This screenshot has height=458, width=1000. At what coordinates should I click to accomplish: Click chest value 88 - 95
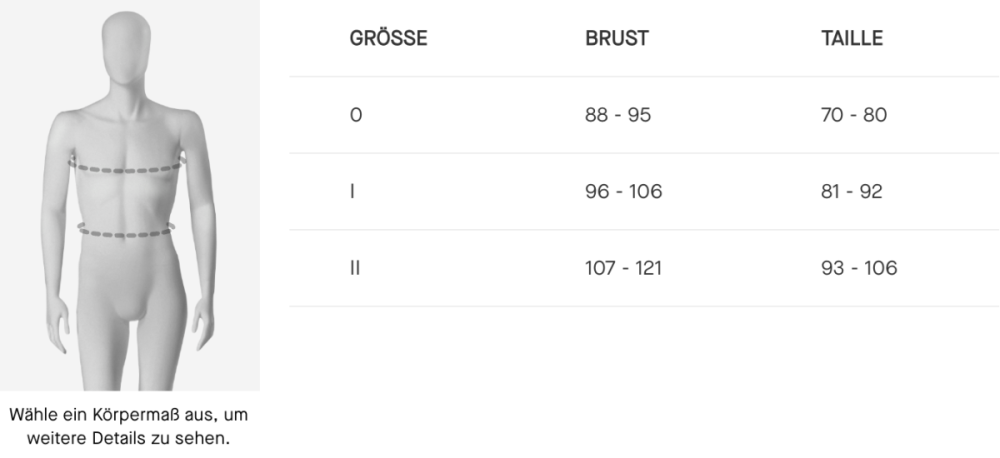(618, 115)
